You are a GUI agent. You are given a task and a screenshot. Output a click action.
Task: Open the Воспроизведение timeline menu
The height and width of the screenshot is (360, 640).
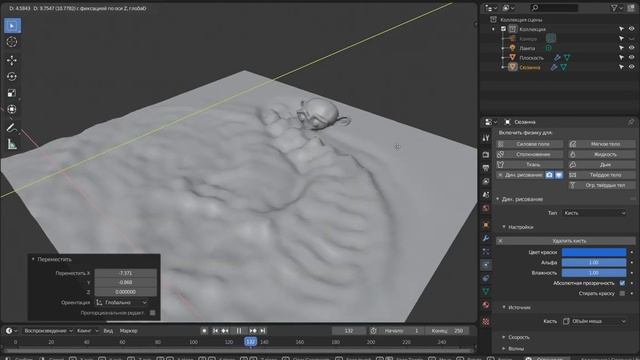(x=48, y=331)
